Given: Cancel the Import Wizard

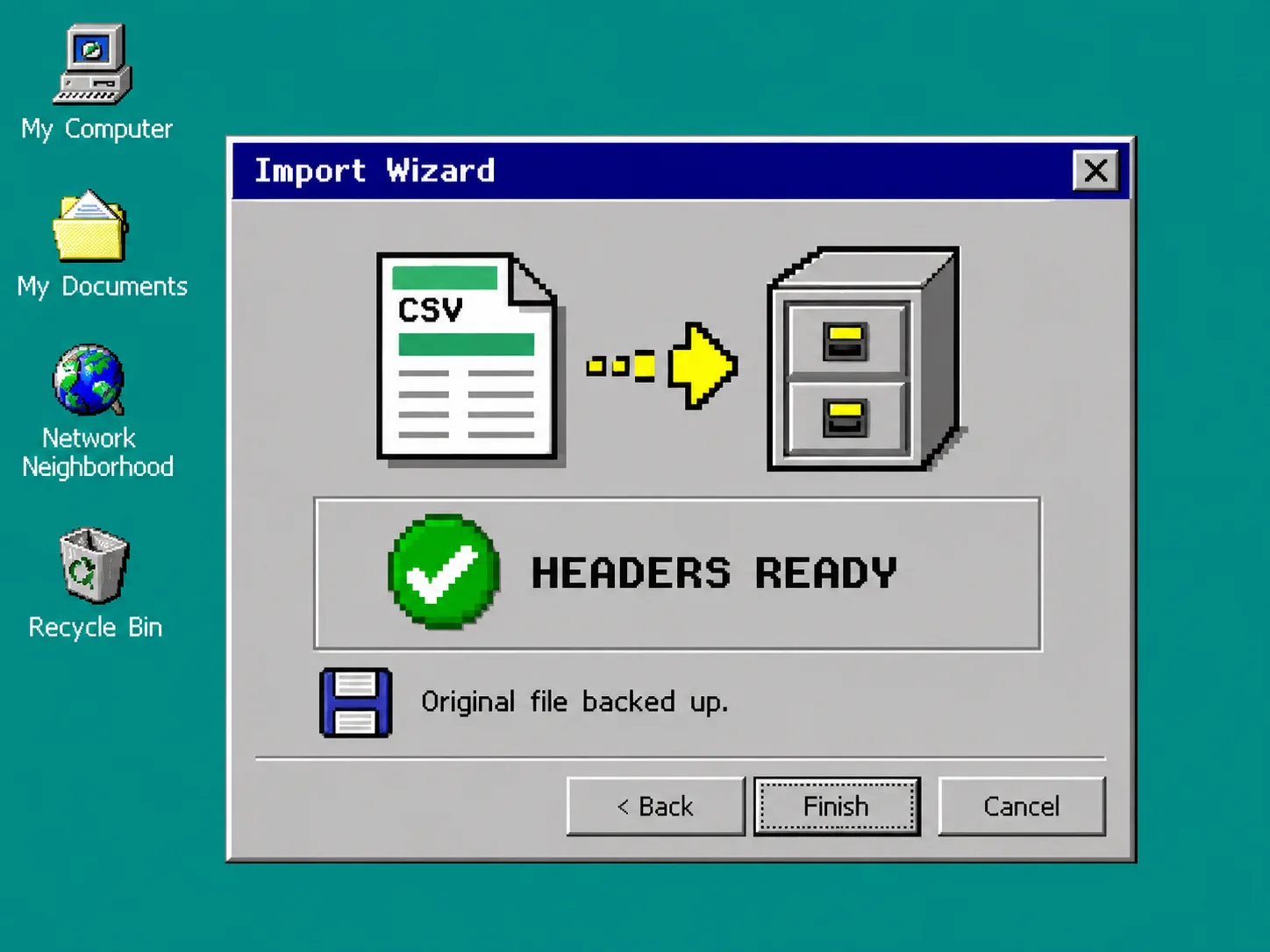Looking at the screenshot, I should tap(1022, 806).
